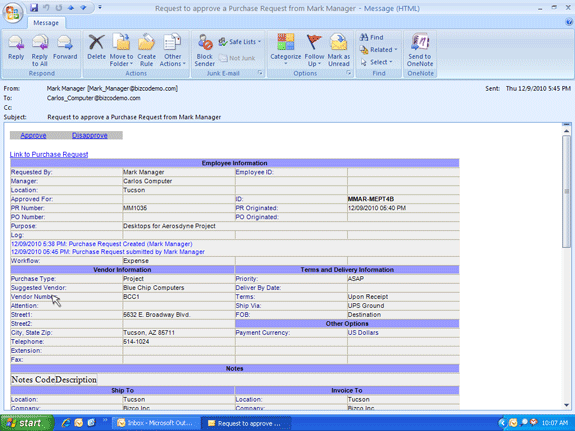This screenshot has width=575, height=431.
Task: Open the Categorize color menu
Action: [x=286, y=50]
